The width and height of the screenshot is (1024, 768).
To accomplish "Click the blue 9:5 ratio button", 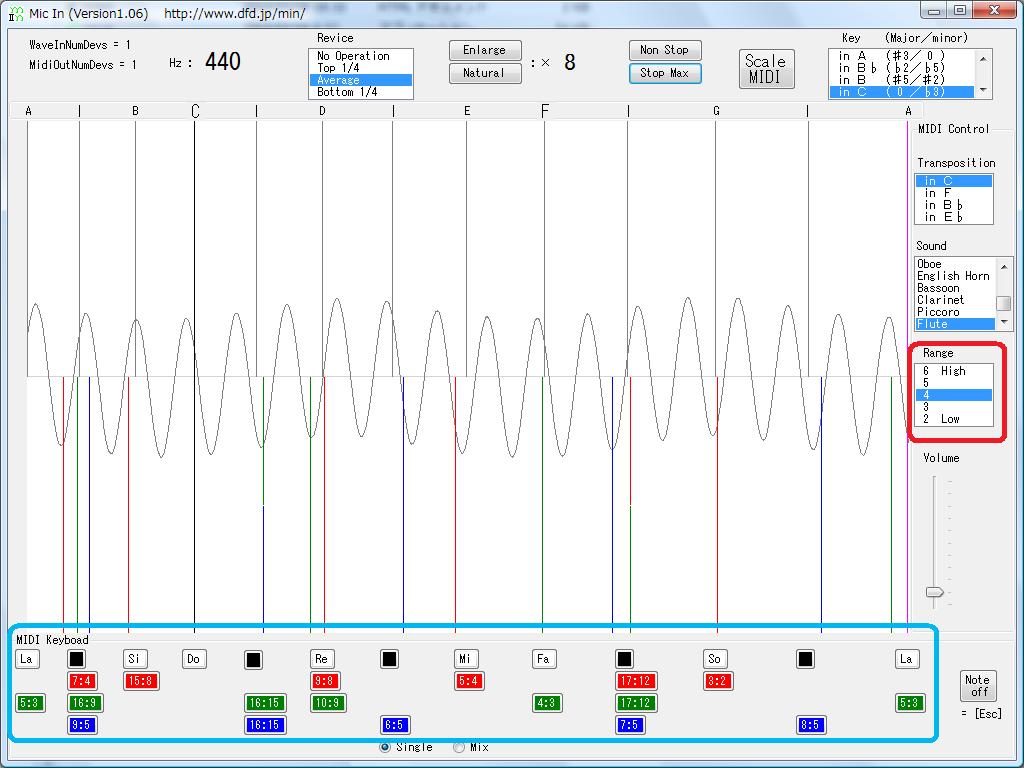I will point(82,725).
